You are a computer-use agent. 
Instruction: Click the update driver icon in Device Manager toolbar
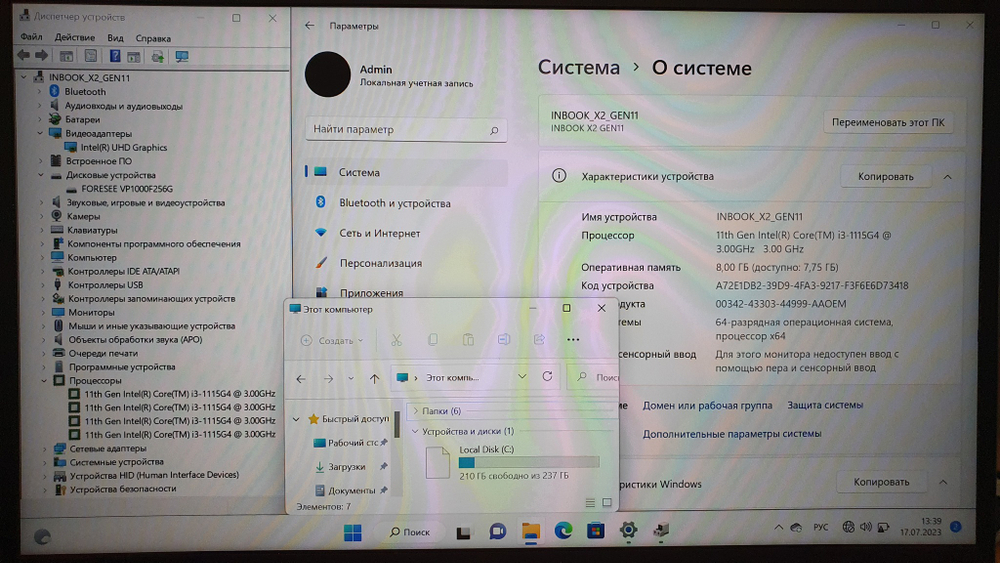click(158, 57)
